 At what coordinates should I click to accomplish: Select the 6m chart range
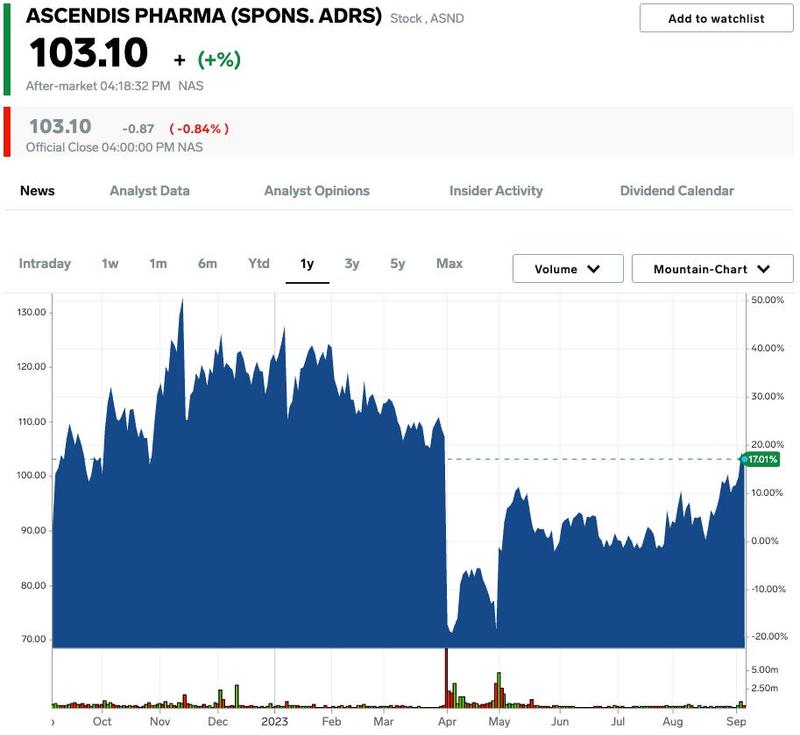tap(208, 264)
